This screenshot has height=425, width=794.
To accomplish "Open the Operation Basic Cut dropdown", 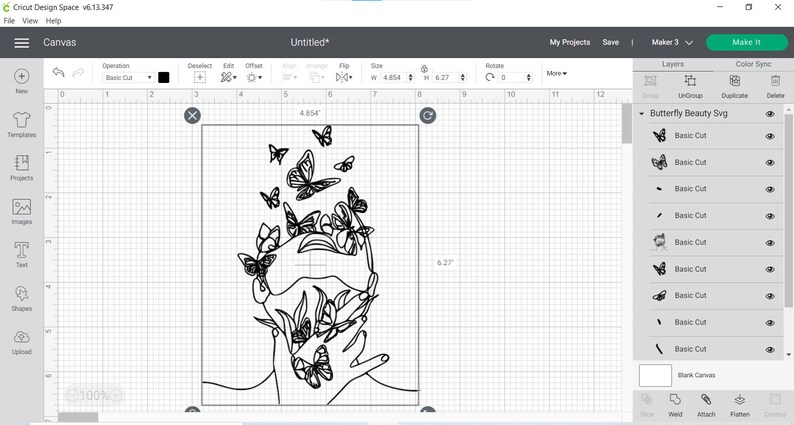I will point(128,78).
